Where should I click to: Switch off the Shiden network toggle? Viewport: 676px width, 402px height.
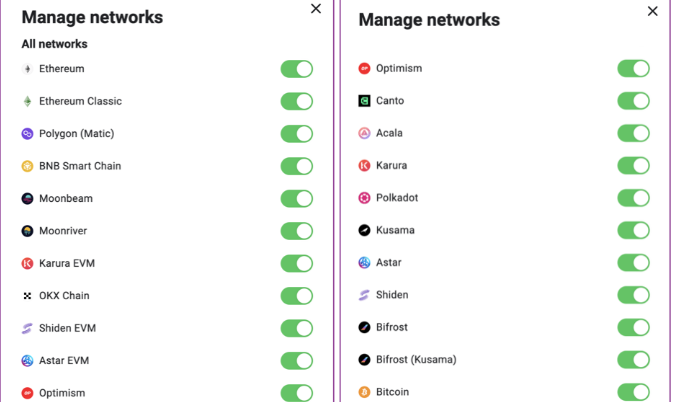click(633, 295)
